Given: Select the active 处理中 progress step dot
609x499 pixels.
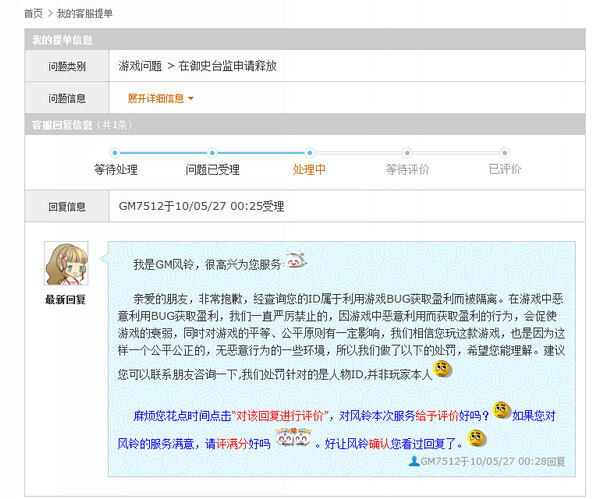Looking at the screenshot, I should tap(310, 153).
